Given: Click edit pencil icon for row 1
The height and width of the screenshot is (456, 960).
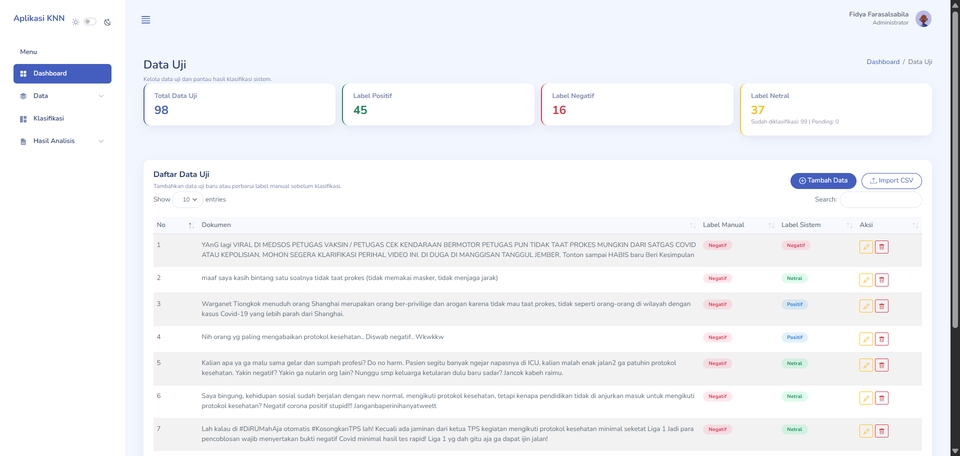Looking at the screenshot, I should (x=866, y=247).
